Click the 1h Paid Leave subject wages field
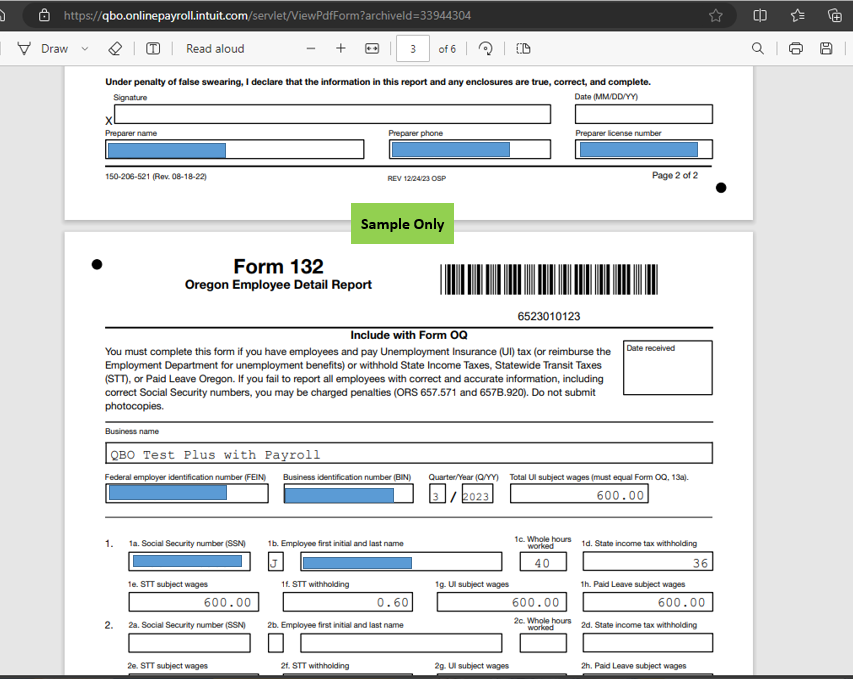 [x=647, y=602]
